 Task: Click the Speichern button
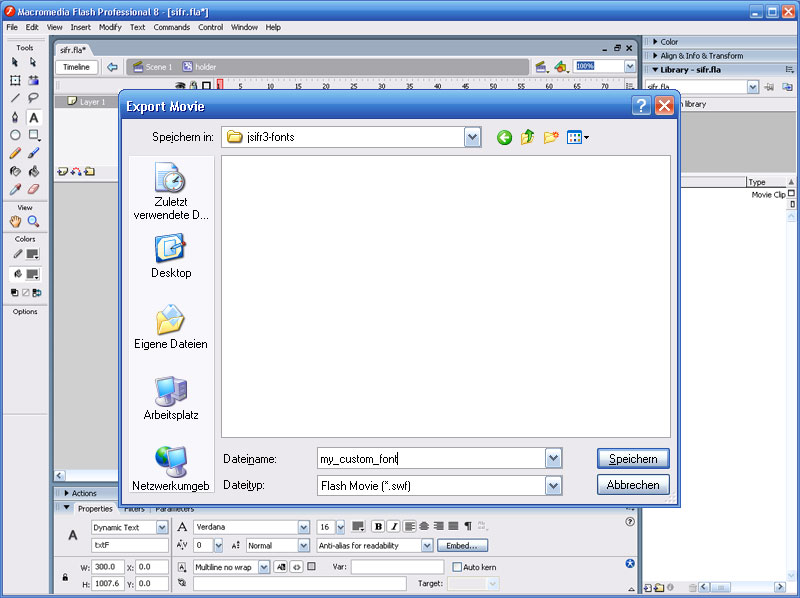(x=633, y=459)
